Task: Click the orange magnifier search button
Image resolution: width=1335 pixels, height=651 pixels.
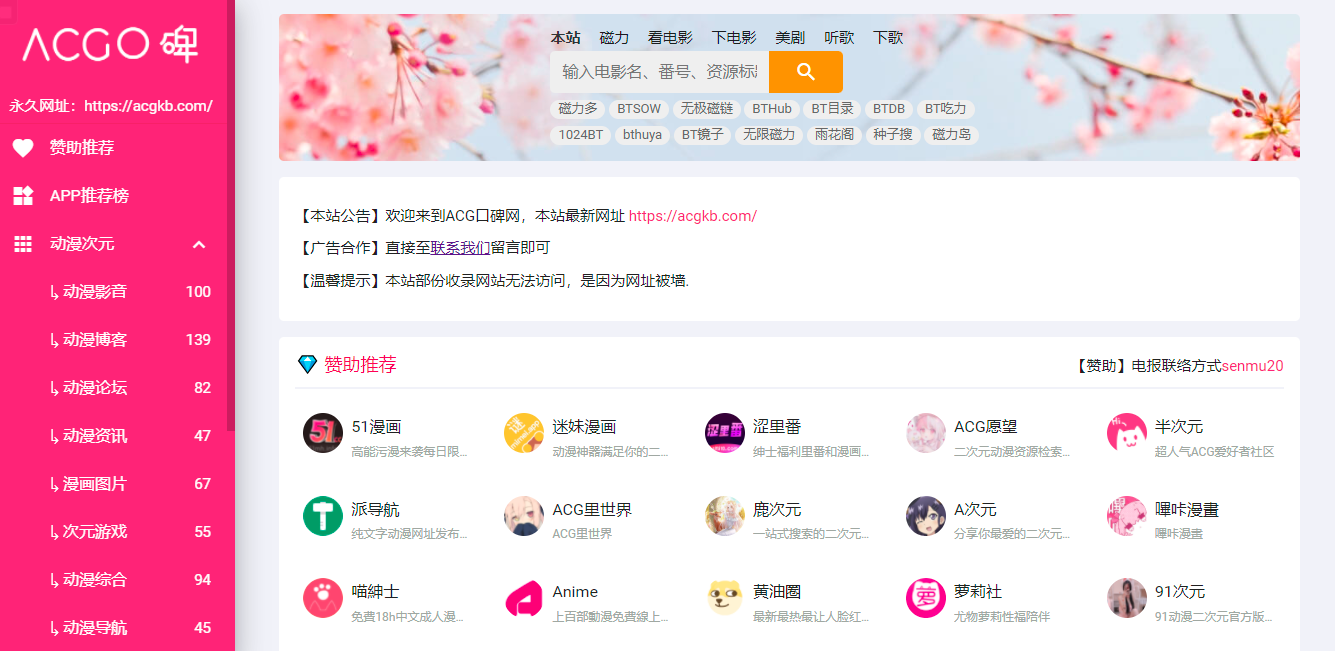Action: [806, 72]
